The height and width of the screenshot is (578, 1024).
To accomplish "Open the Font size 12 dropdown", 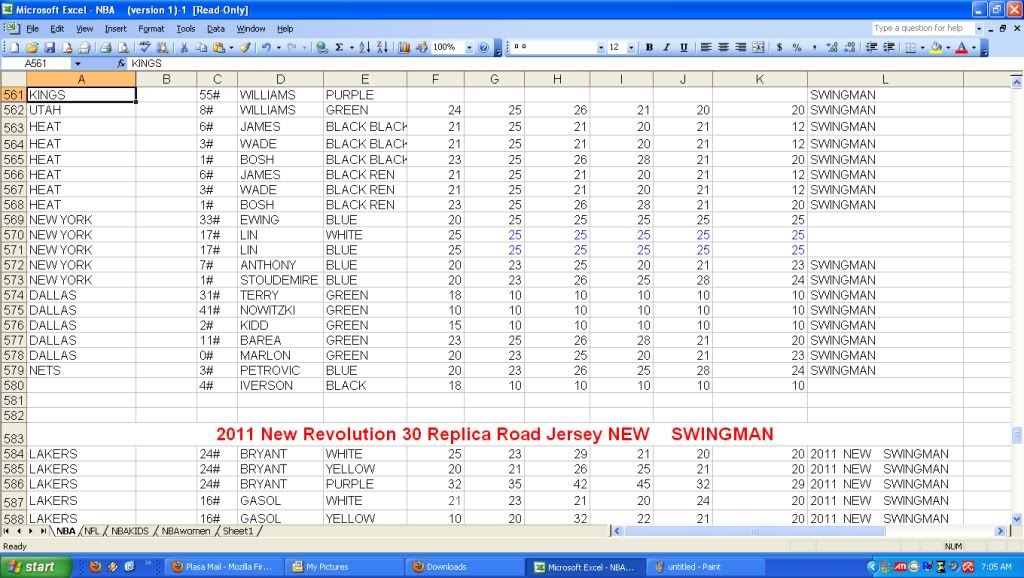I will [631, 48].
